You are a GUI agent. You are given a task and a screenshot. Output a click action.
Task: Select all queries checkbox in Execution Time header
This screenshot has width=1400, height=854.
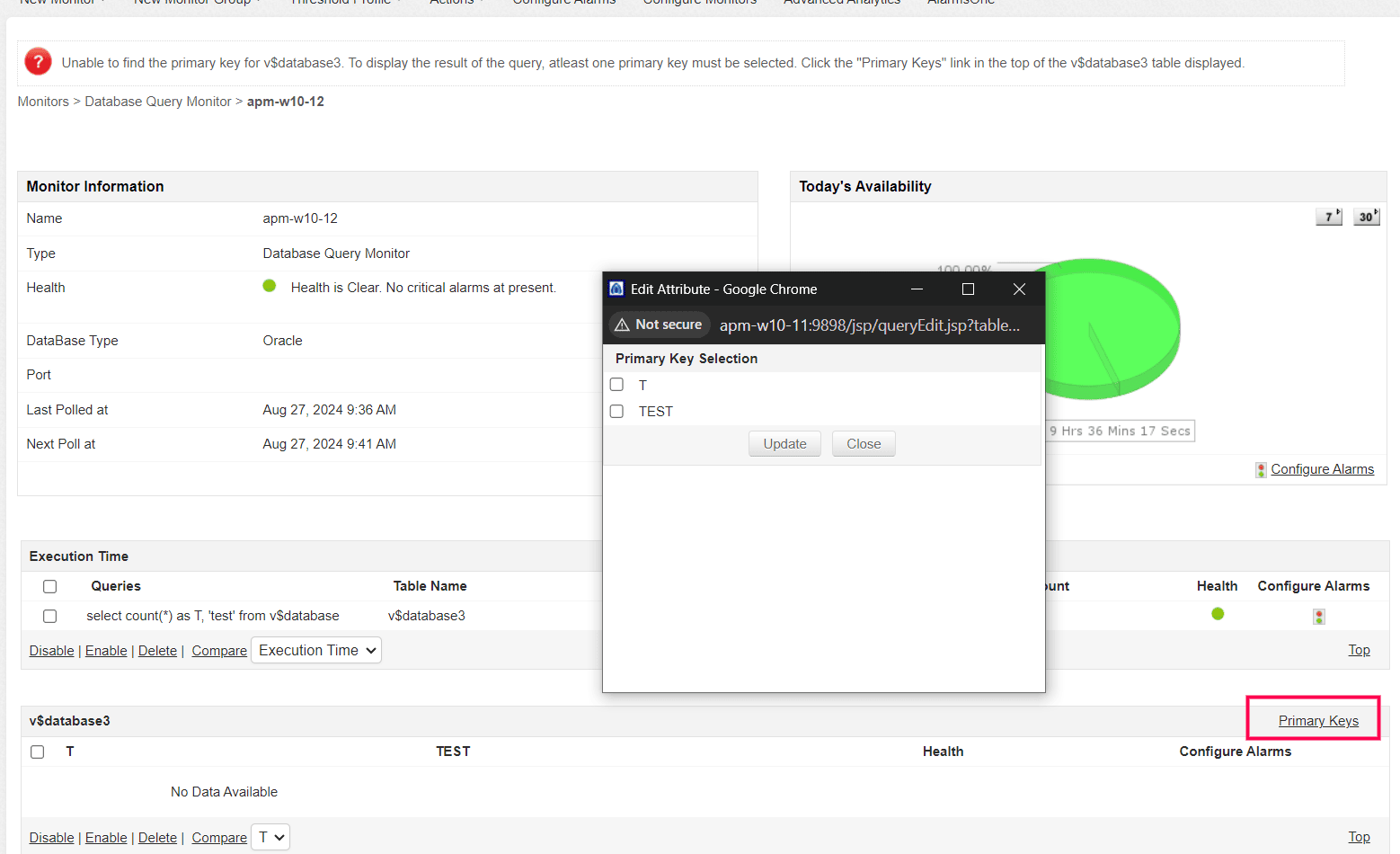tap(49, 586)
